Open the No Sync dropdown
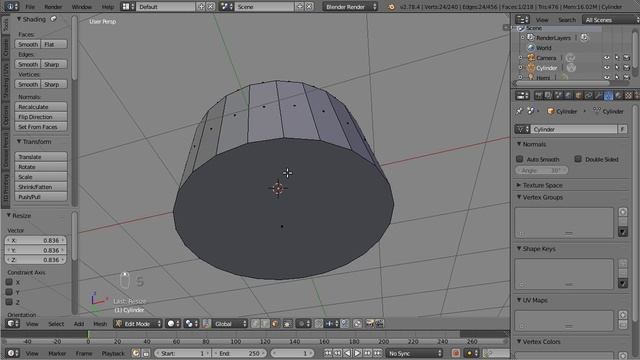Screen dimensions: 640x360 [x=414, y=353]
